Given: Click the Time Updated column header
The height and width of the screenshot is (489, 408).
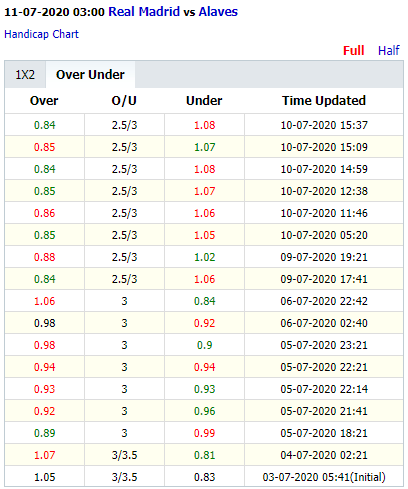Looking at the screenshot, I should tap(324, 101).
